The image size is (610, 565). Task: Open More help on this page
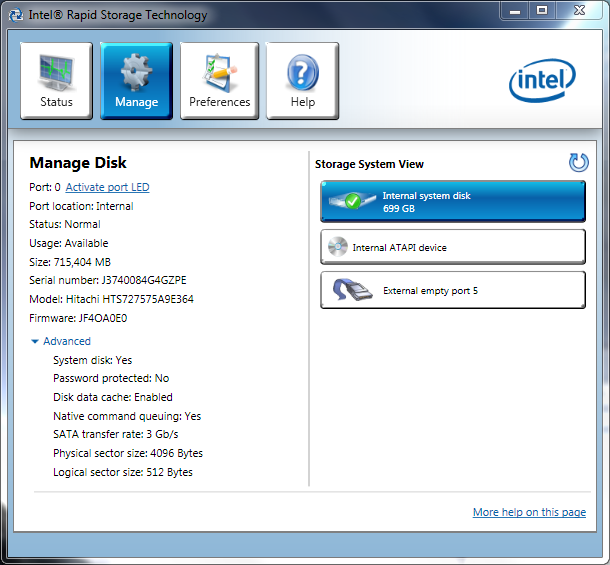pyautogui.click(x=529, y=512)
